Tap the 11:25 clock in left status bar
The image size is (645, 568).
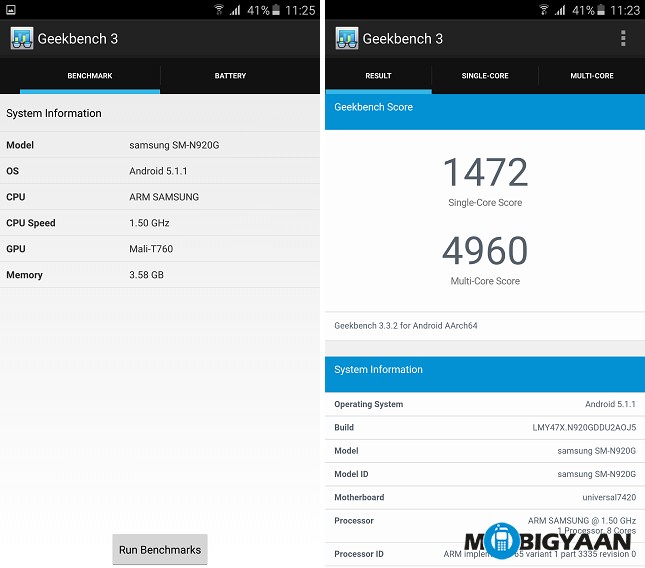coord(300,10)
